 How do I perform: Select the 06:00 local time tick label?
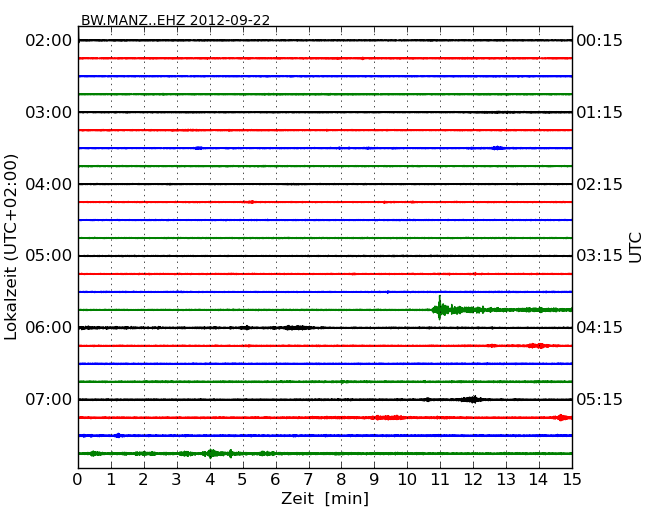(x=49, y=328)
